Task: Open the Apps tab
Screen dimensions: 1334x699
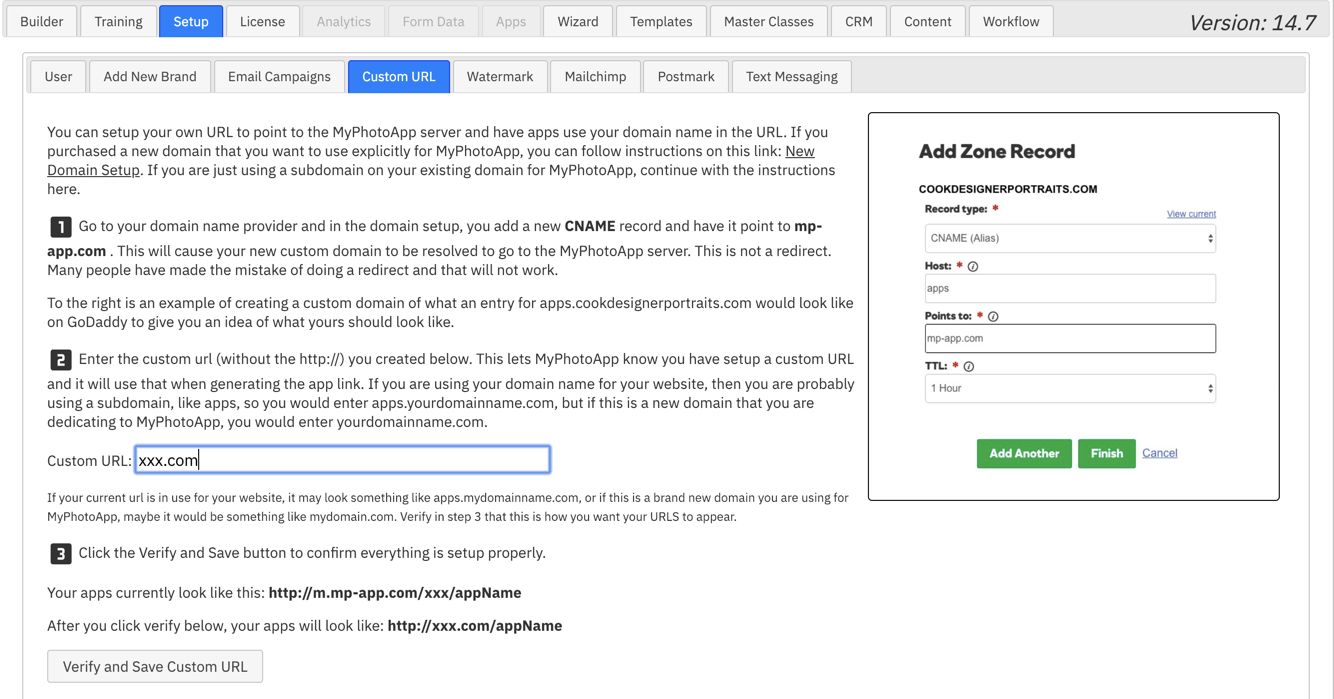Action: point(511,21)
